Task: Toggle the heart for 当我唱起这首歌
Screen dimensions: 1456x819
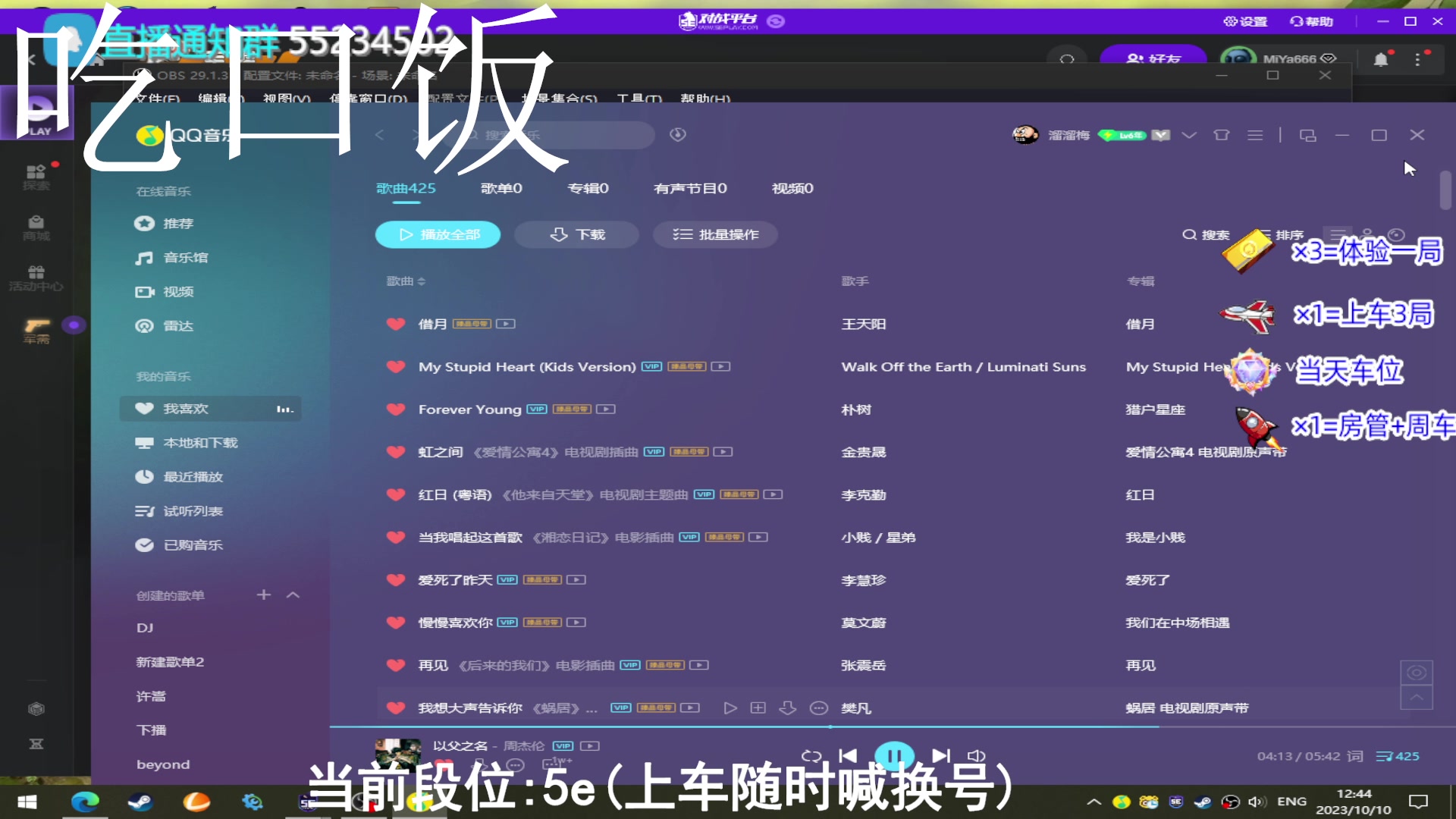Action: (x=396, y=537)
